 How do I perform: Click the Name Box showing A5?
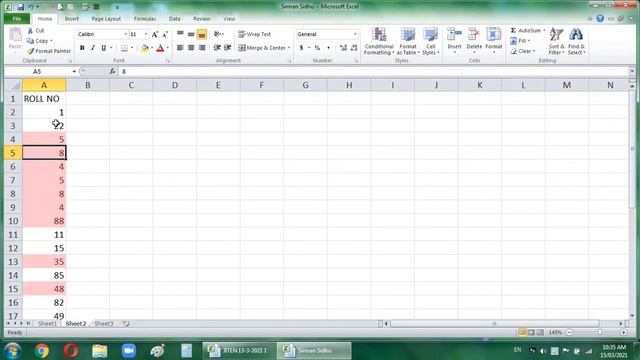(37, 71)
